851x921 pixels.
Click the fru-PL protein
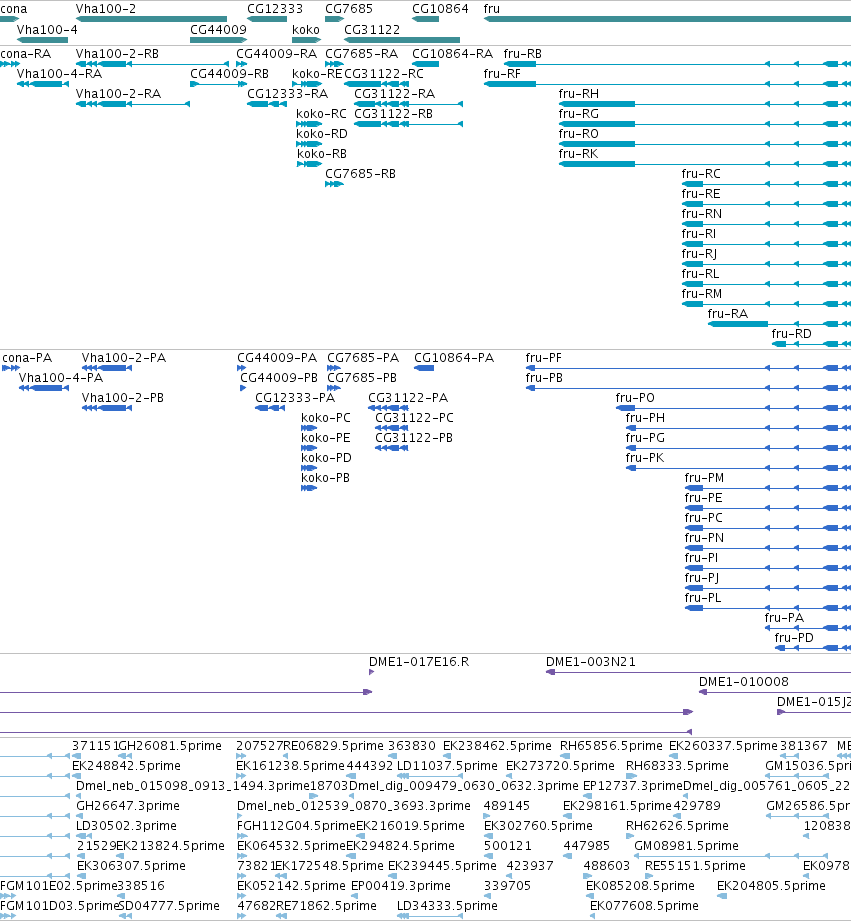tap(768, 608)
